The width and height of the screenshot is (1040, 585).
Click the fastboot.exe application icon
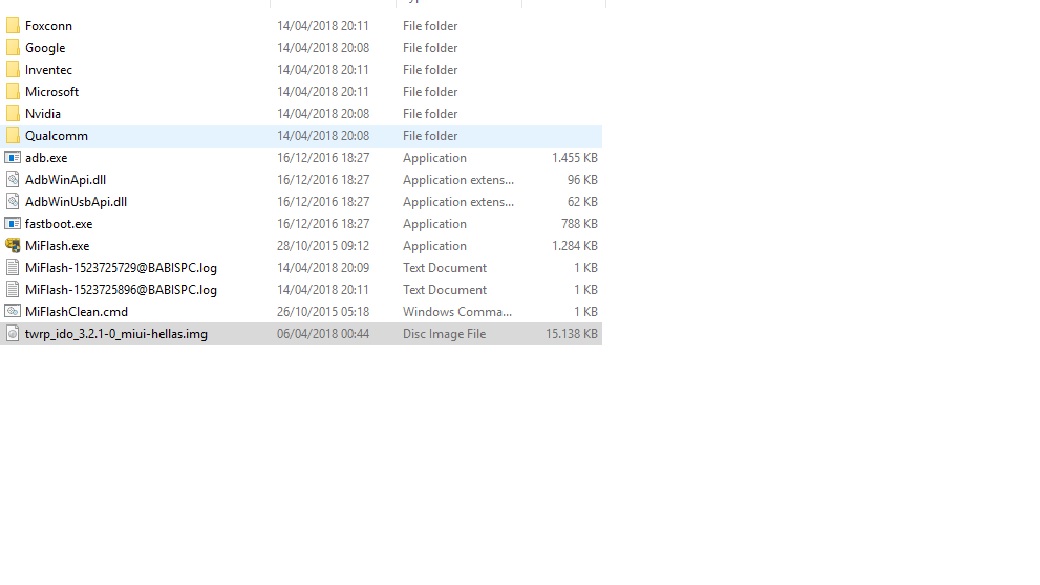coord(13,224)
